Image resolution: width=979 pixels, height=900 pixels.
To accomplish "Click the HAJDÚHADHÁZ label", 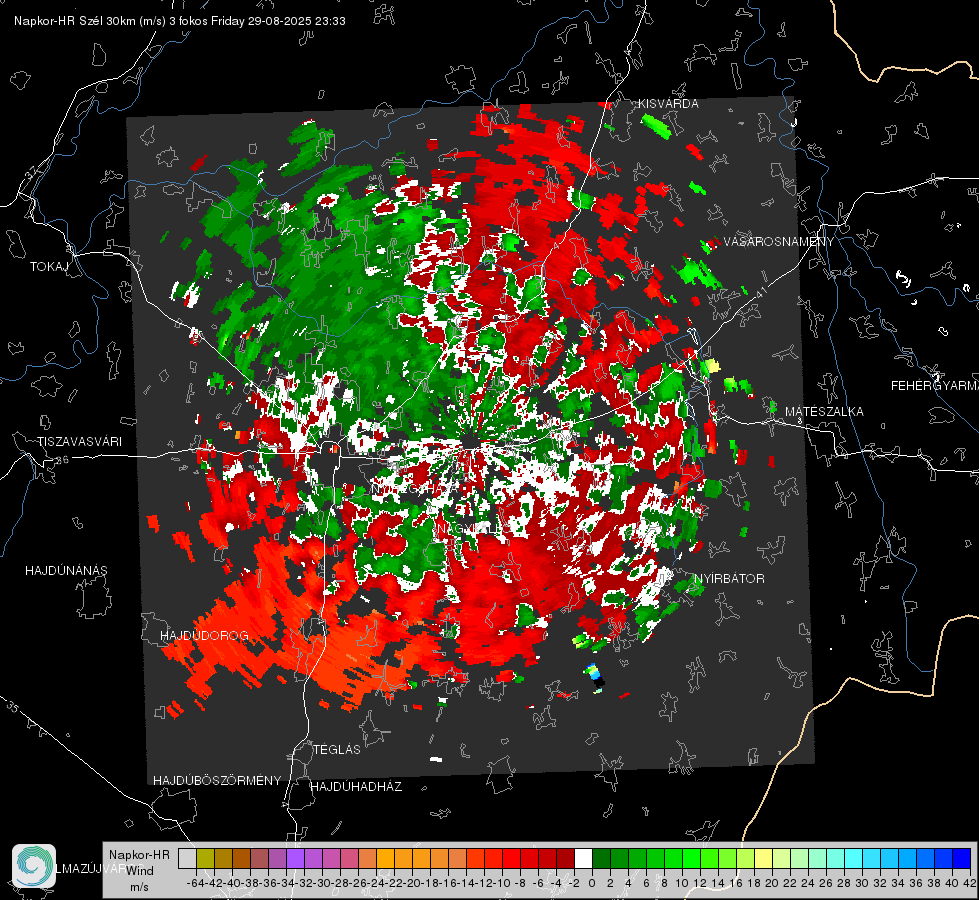I will [x=357, y=786].
